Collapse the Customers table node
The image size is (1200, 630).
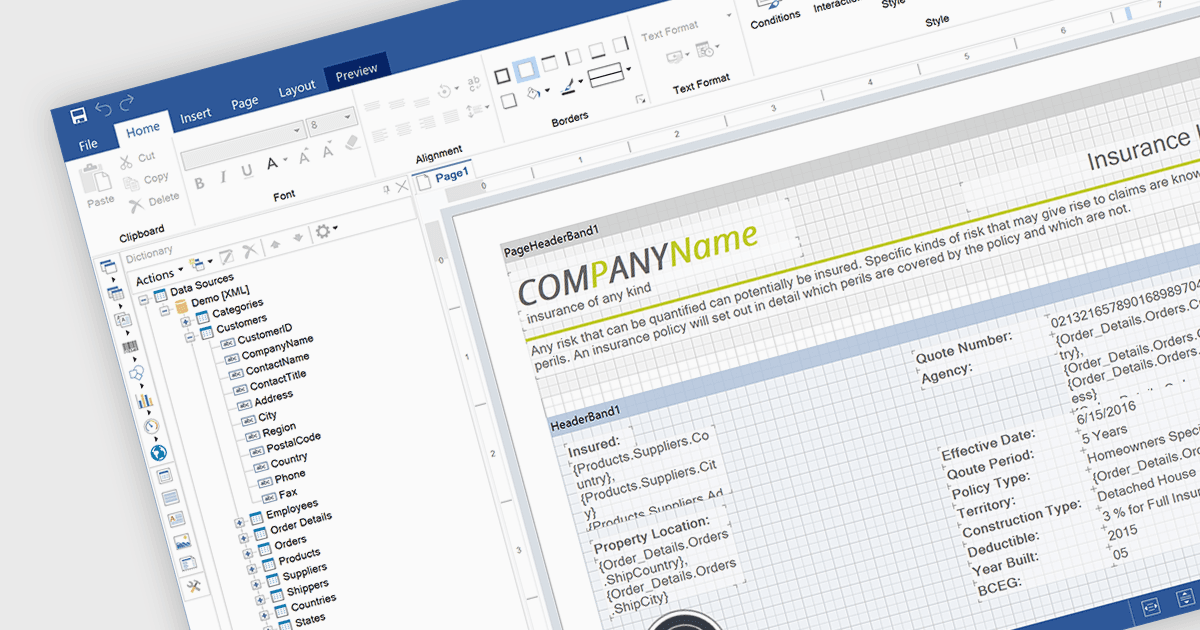click(x=190, y=337)
